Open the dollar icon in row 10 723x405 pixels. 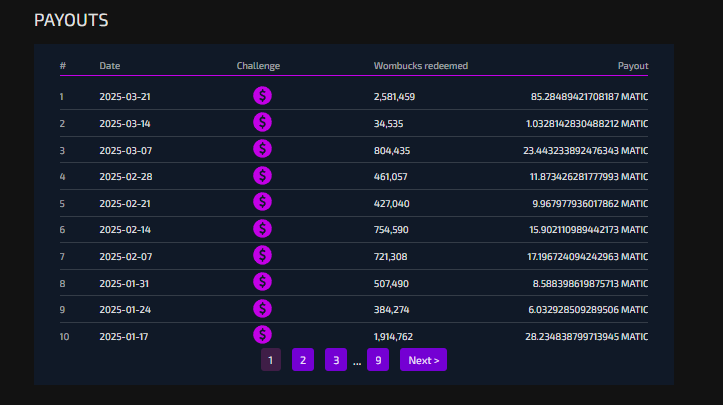click(x=262, y=335)
